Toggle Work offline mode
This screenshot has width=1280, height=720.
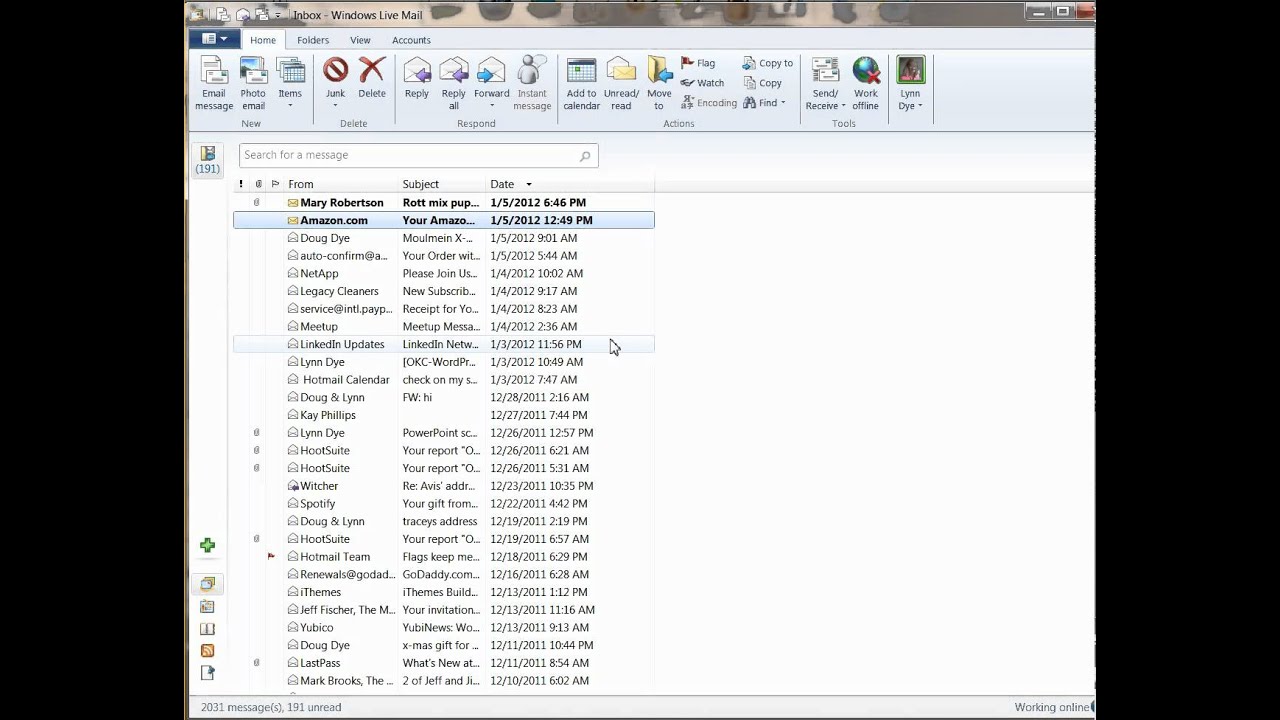(866, 84)
